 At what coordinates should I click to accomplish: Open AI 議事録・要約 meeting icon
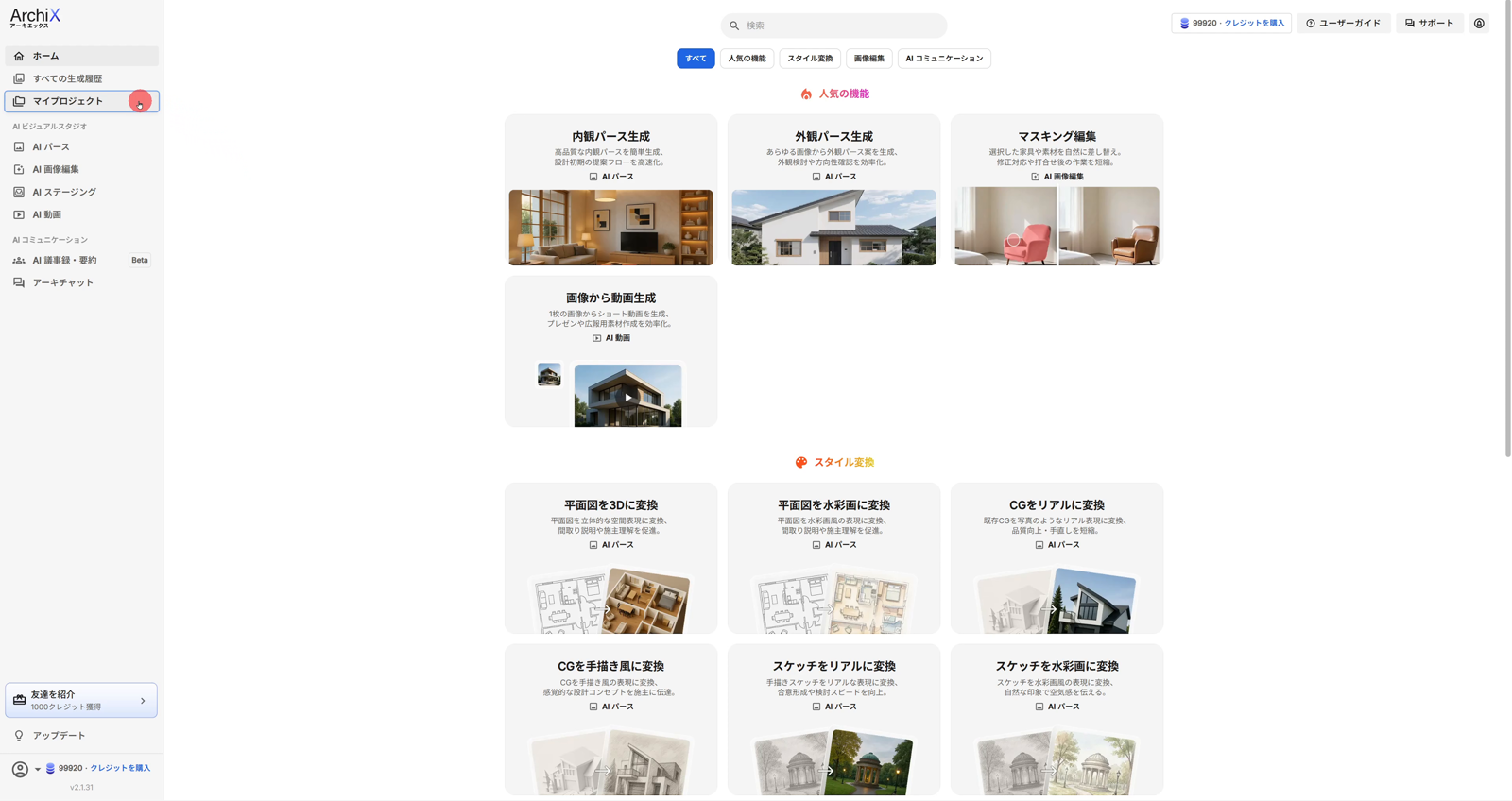pyautogui.click(x=19, y=260)
